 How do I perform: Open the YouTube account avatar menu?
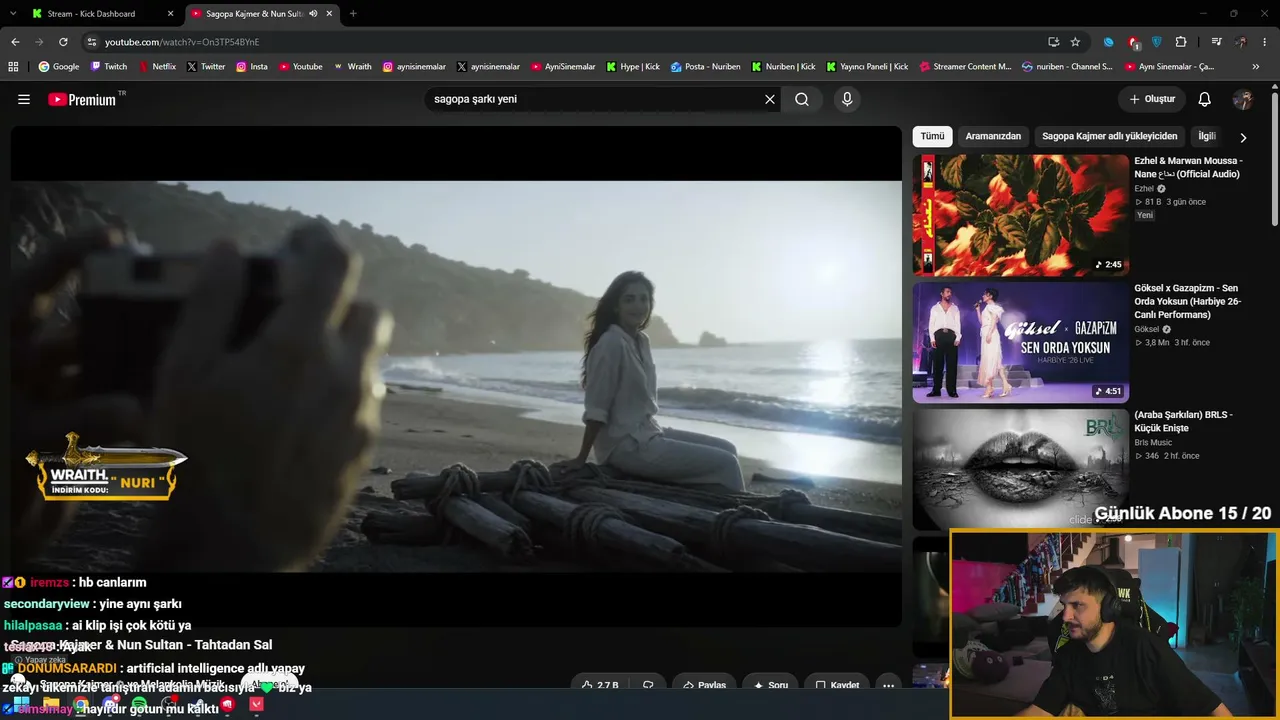[x=1243, y=99]
